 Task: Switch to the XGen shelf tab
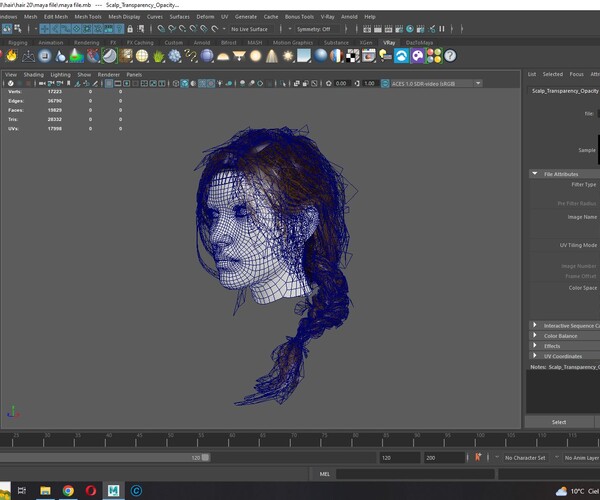click(365, 42)
